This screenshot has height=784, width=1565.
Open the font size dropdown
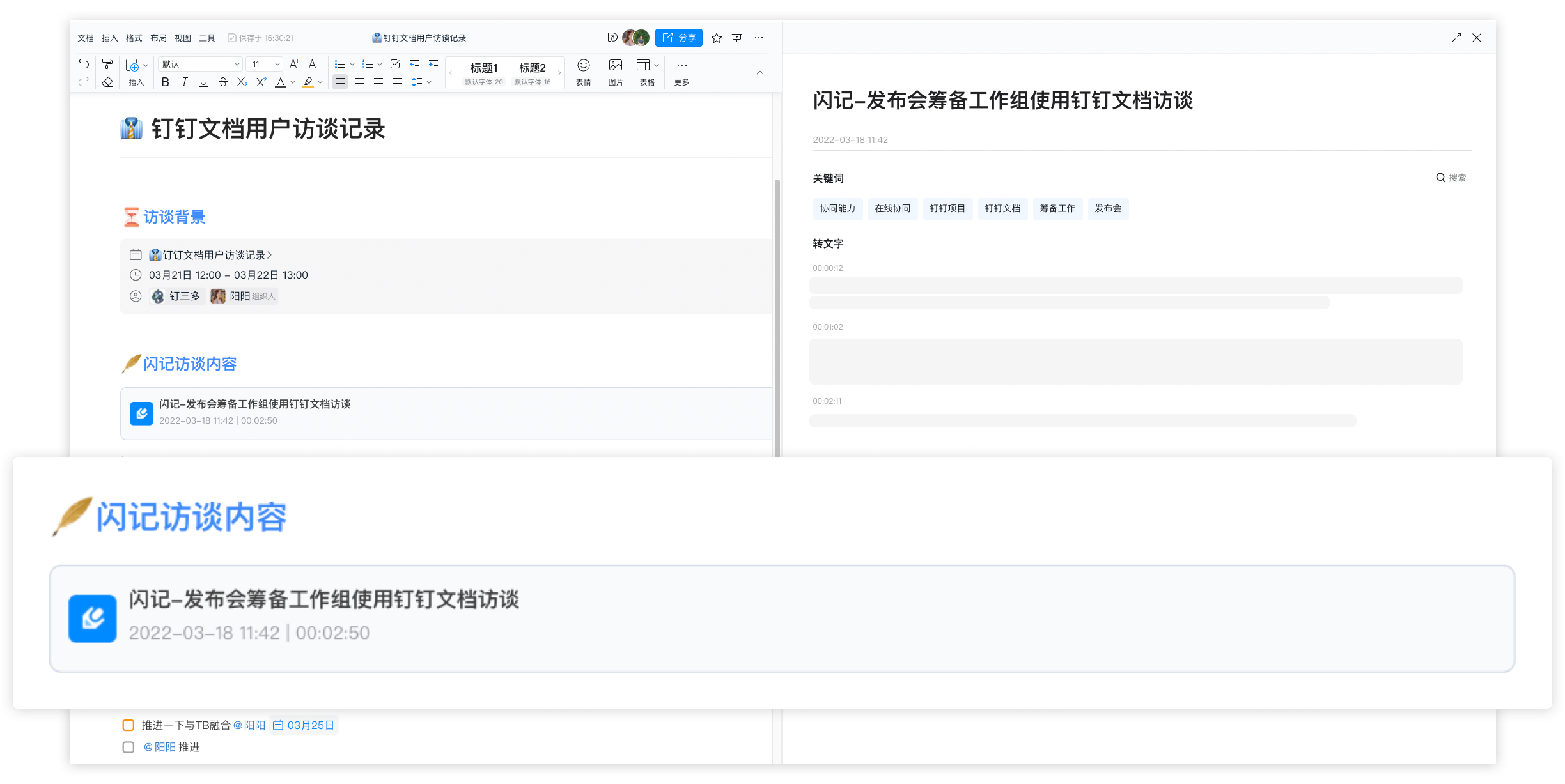tap(264, 63)
